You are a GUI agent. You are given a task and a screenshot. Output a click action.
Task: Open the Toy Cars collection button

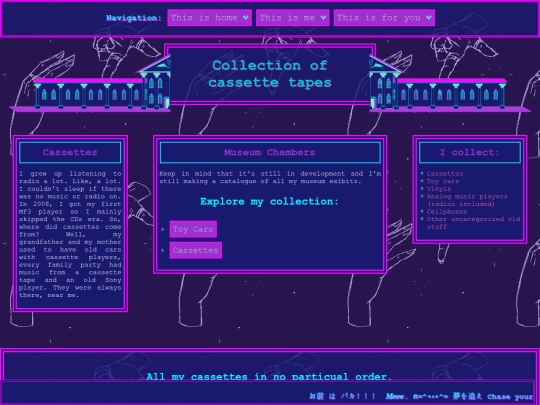coord(193,229)
